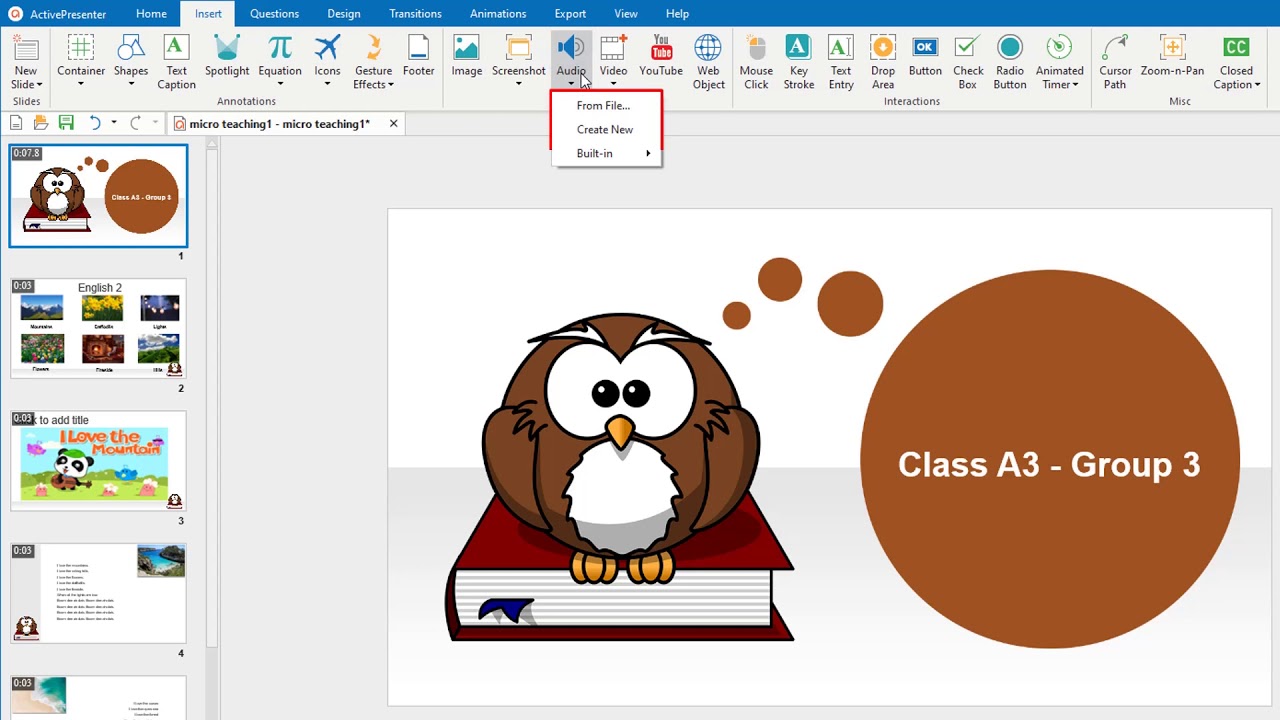Insert a Radio Button
1280x720 pixels.
(x=1010, y=62)
